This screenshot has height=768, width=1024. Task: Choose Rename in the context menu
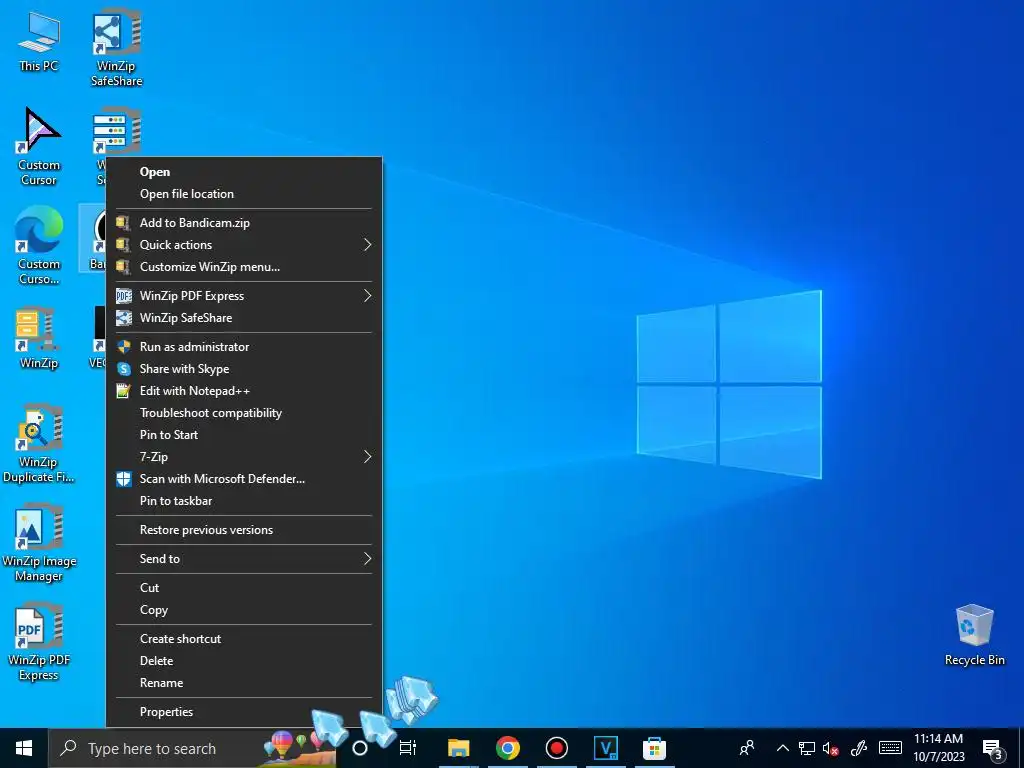(x=244, y=683)
